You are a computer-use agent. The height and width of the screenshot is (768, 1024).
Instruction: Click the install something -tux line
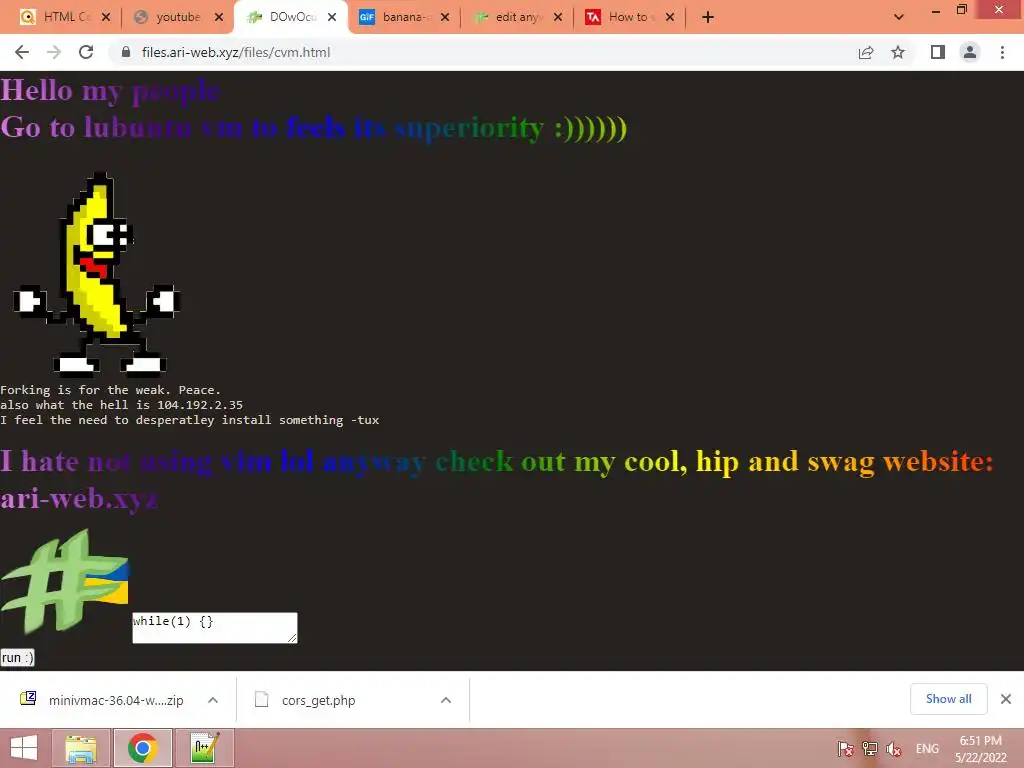tap(189, 420)
